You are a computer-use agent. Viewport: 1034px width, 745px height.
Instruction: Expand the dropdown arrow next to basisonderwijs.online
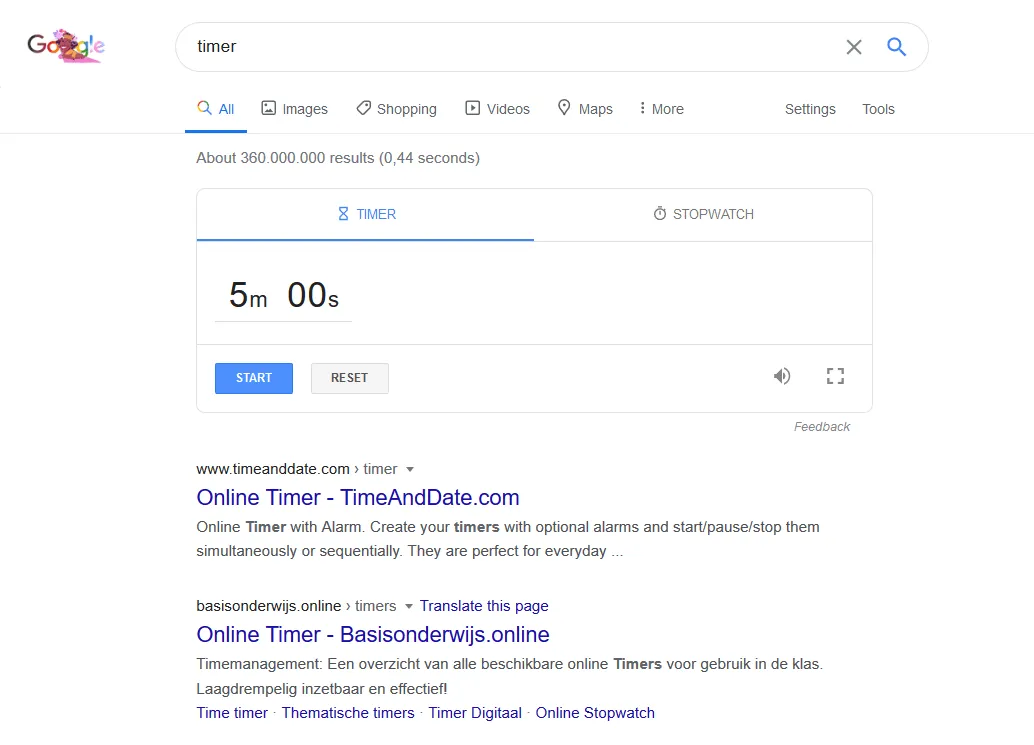click(408, 607)
